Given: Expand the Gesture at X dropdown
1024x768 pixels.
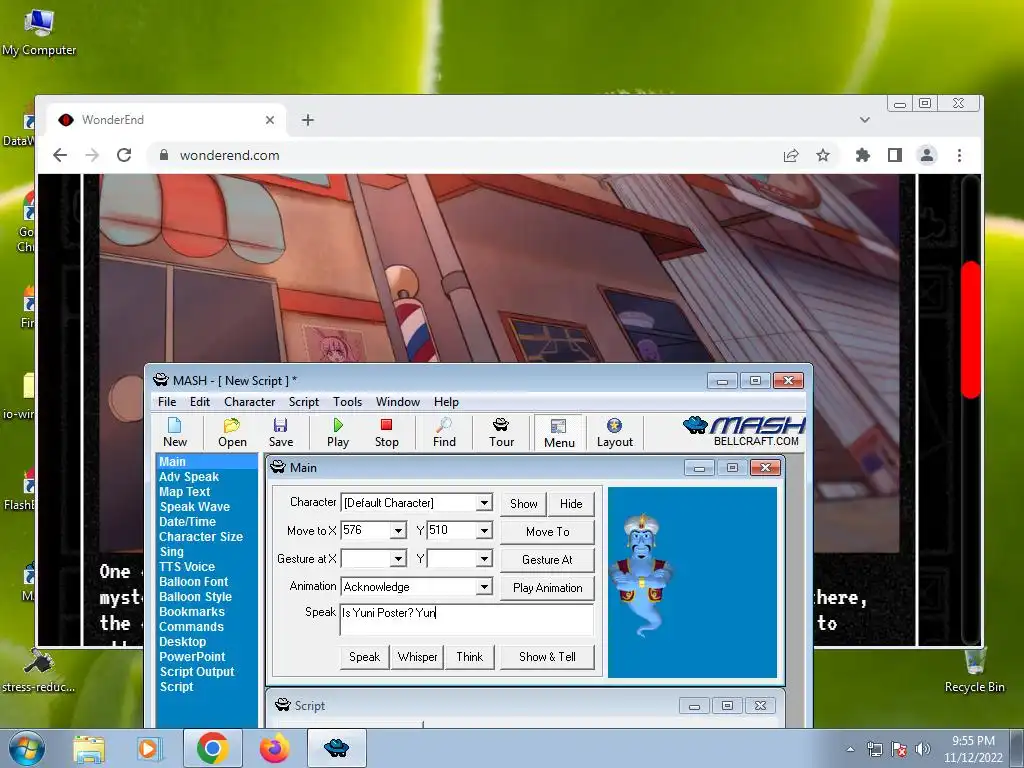Looking at the screenshot, I should (x=398, y=559).
